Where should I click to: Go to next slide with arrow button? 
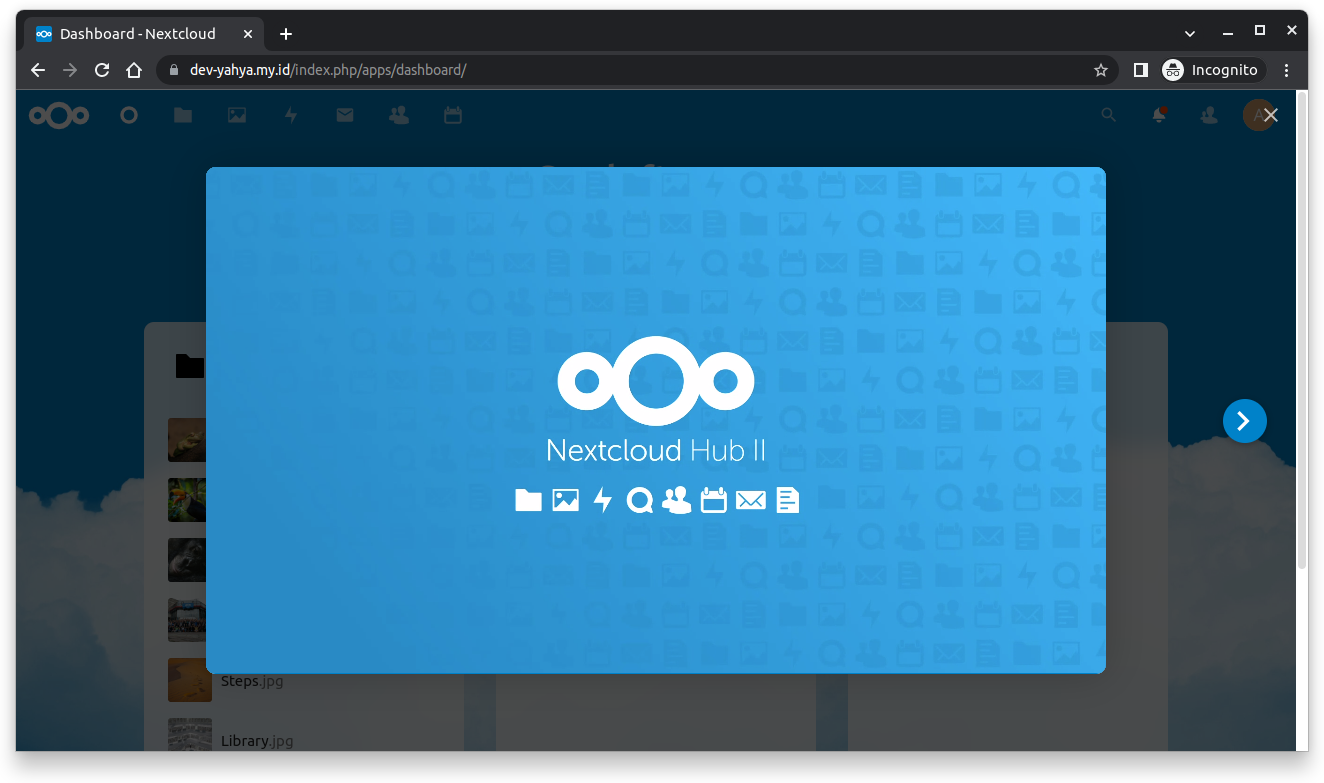click(1244, 421)
